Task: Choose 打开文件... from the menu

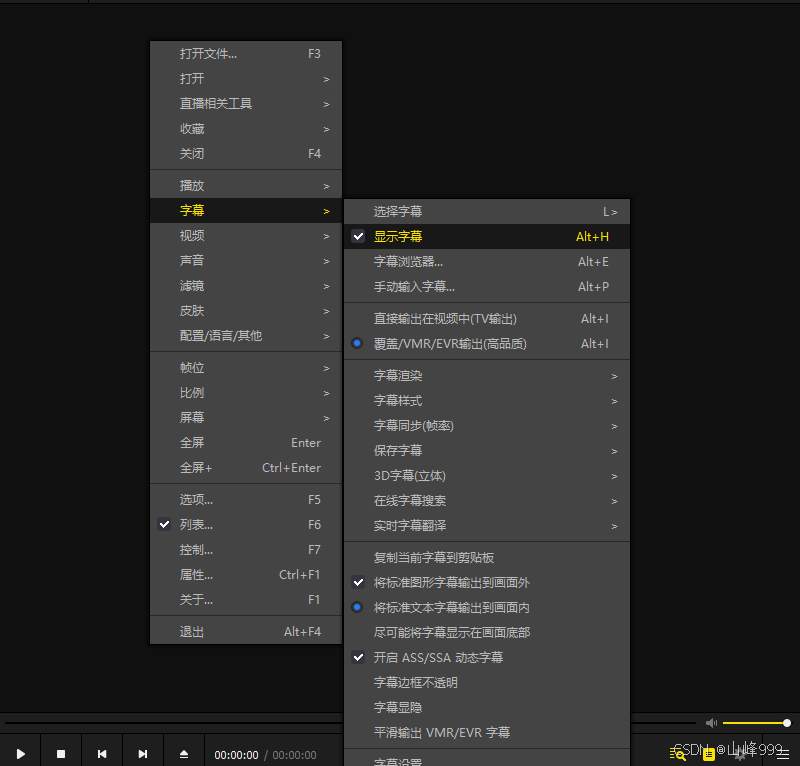Action: pos(246,54)
